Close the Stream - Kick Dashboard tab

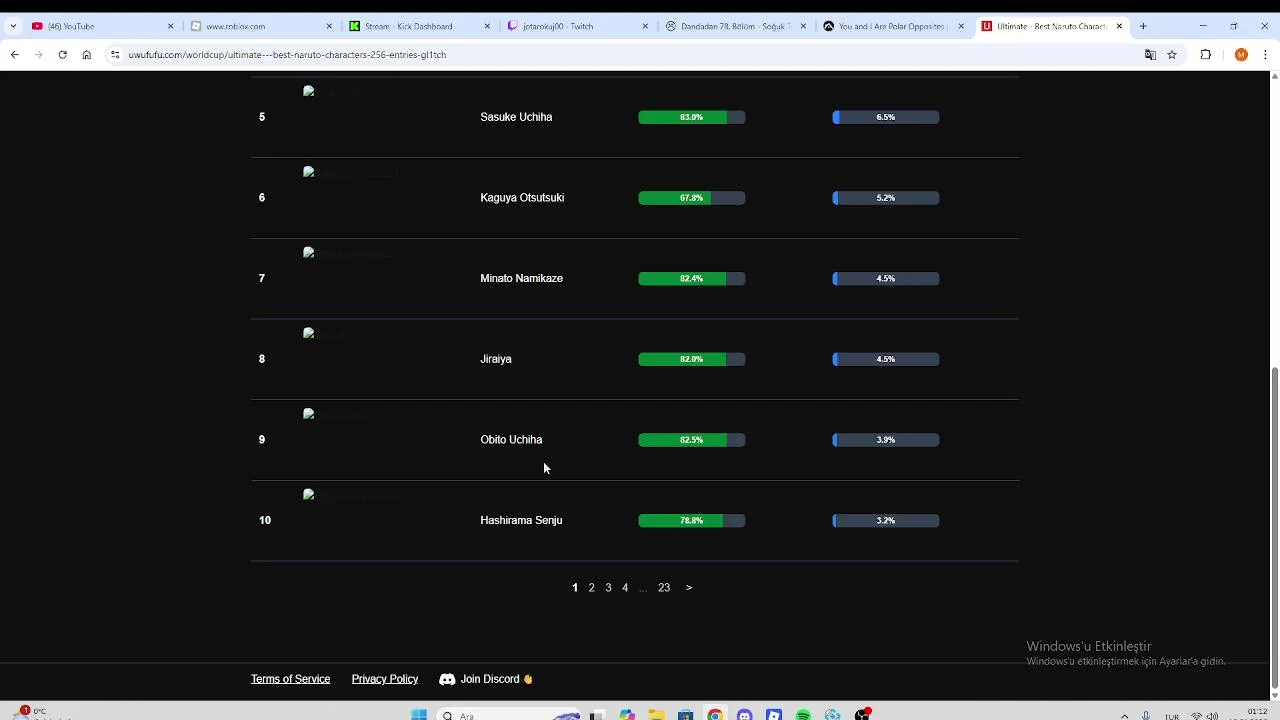[x=487, y=26]
